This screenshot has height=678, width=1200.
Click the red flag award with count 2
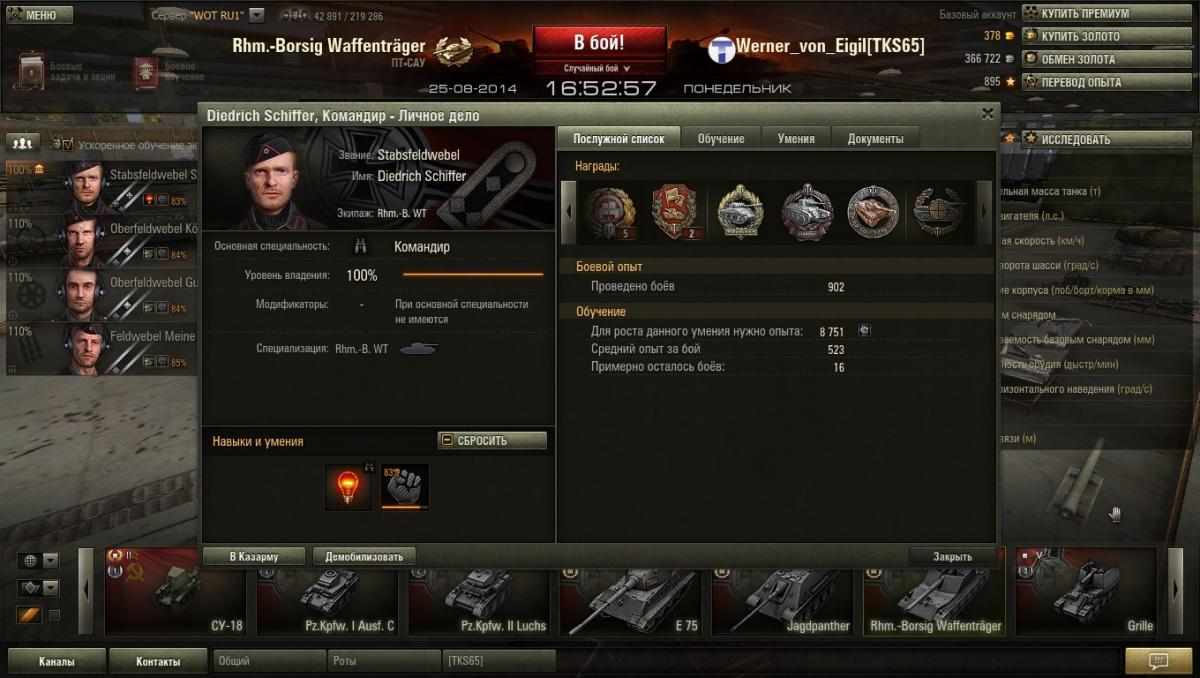(678, 212)
